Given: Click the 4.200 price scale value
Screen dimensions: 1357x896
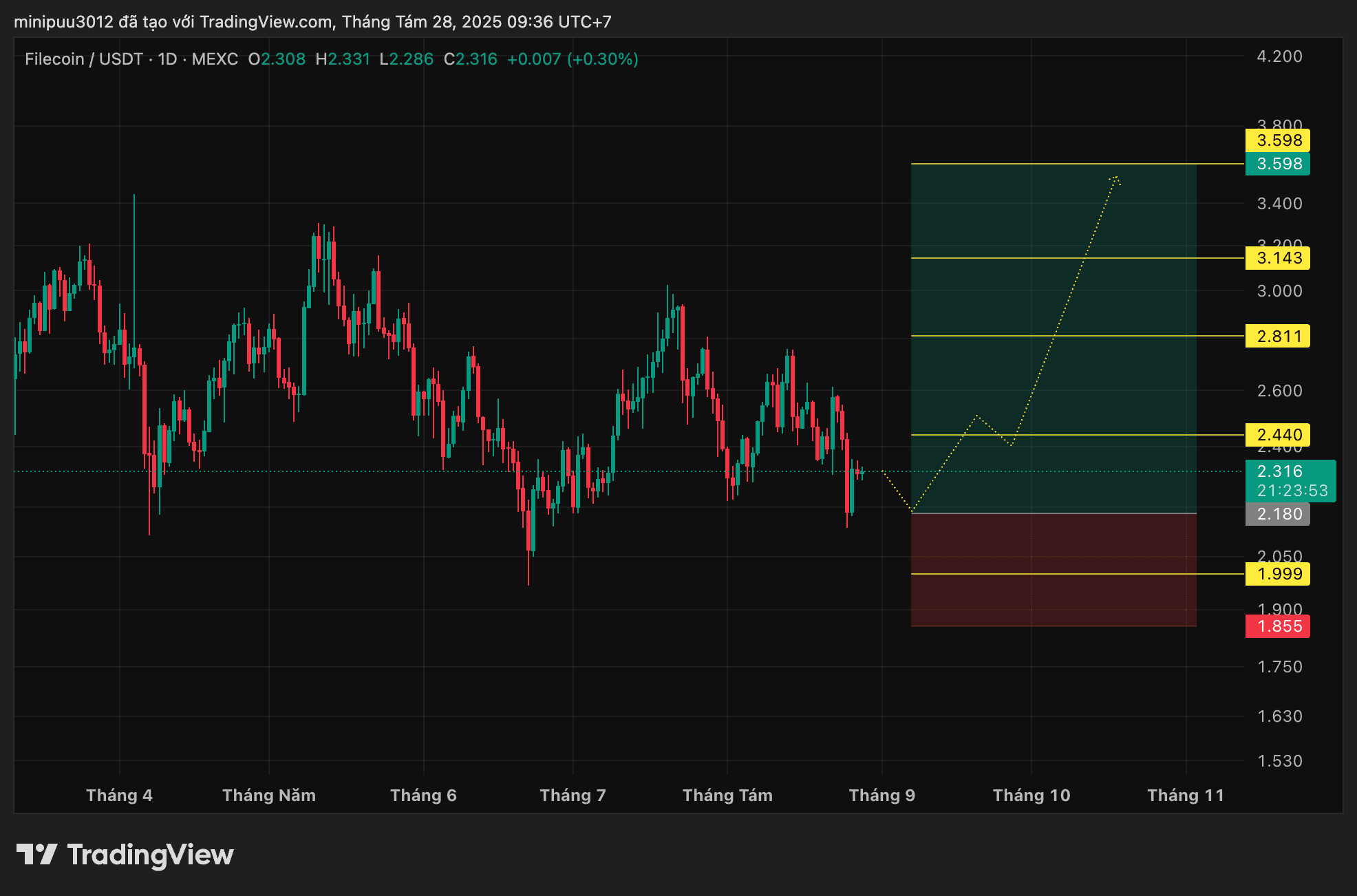Looking at the screenshot, I should click(x=1279, y=56).
